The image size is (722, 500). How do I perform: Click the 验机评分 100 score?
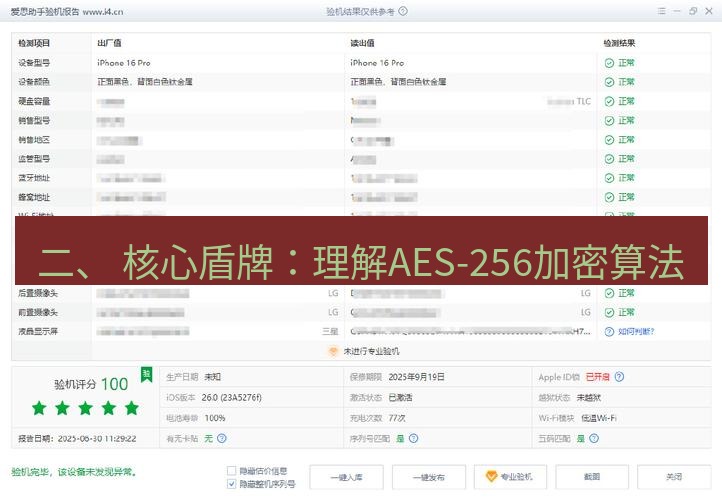pos(91,384)
